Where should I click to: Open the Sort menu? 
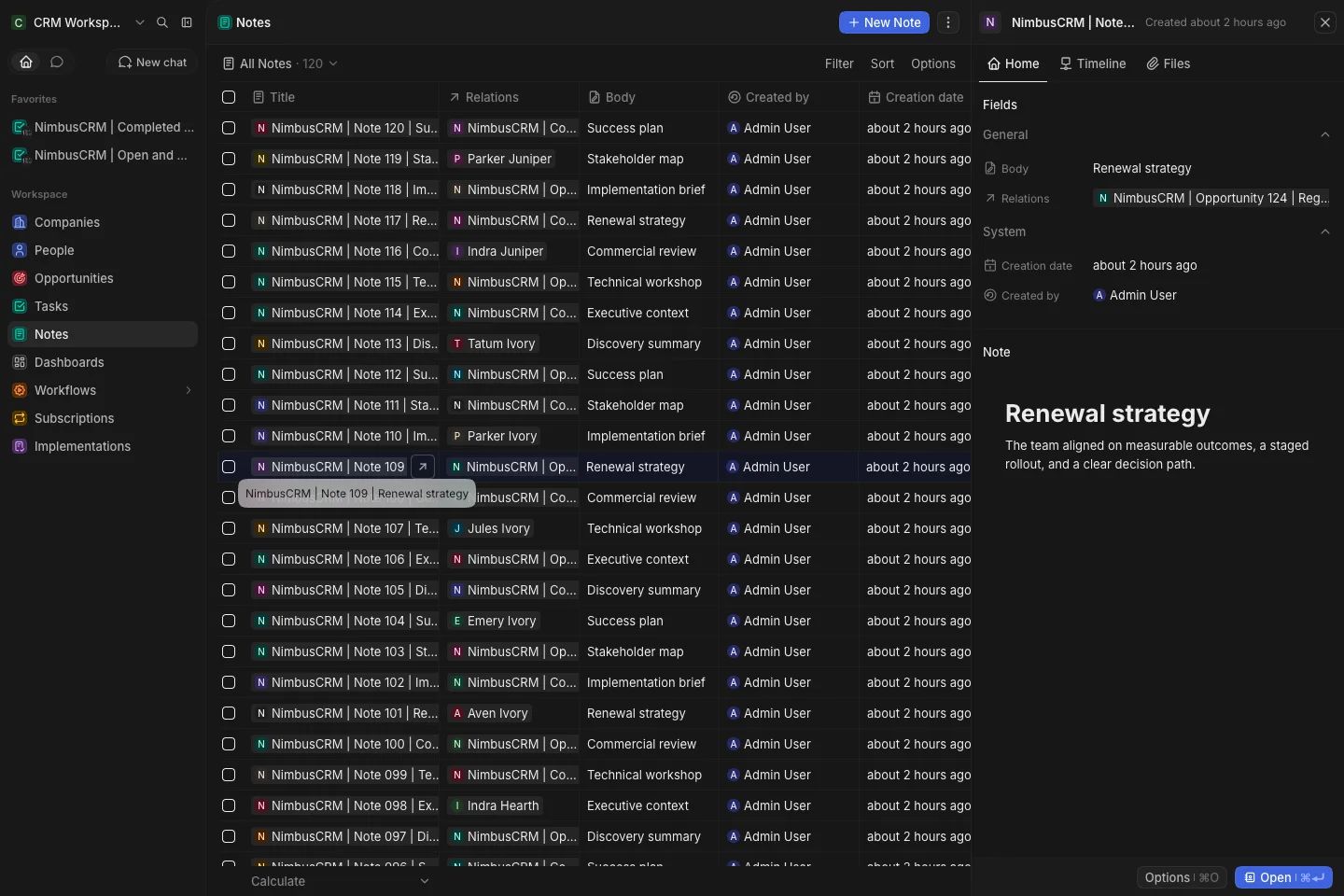coord(882,63)
